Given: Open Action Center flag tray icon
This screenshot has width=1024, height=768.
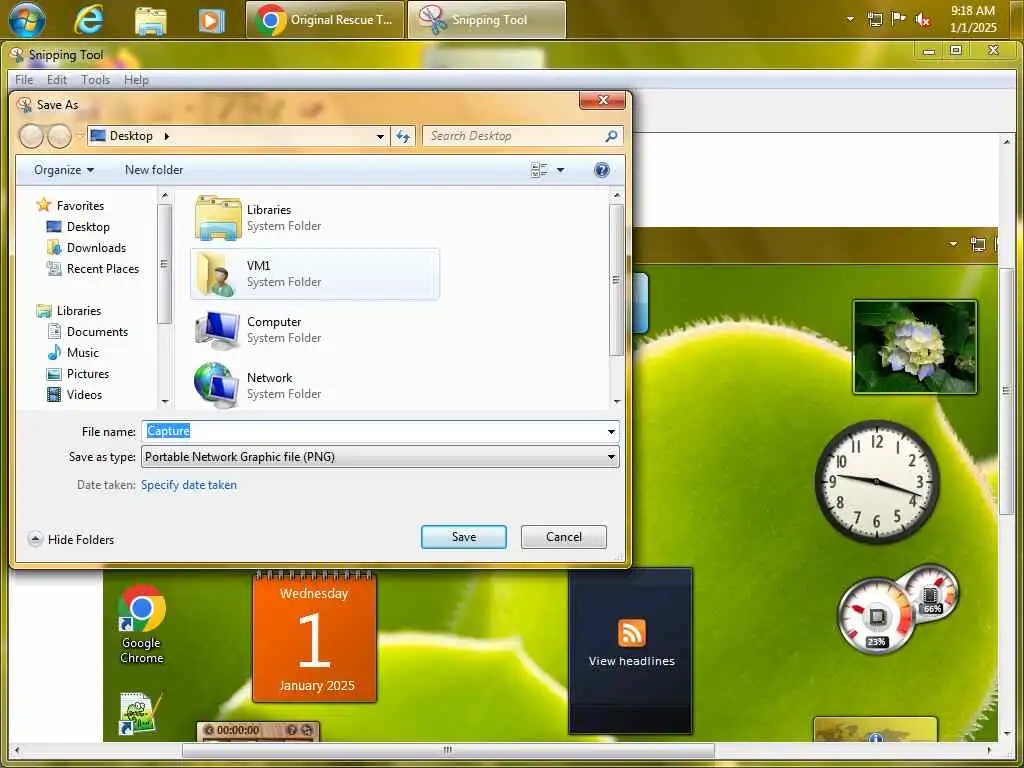Looking at the screenshot, I should pyautogui.click(x=899, y=19).
